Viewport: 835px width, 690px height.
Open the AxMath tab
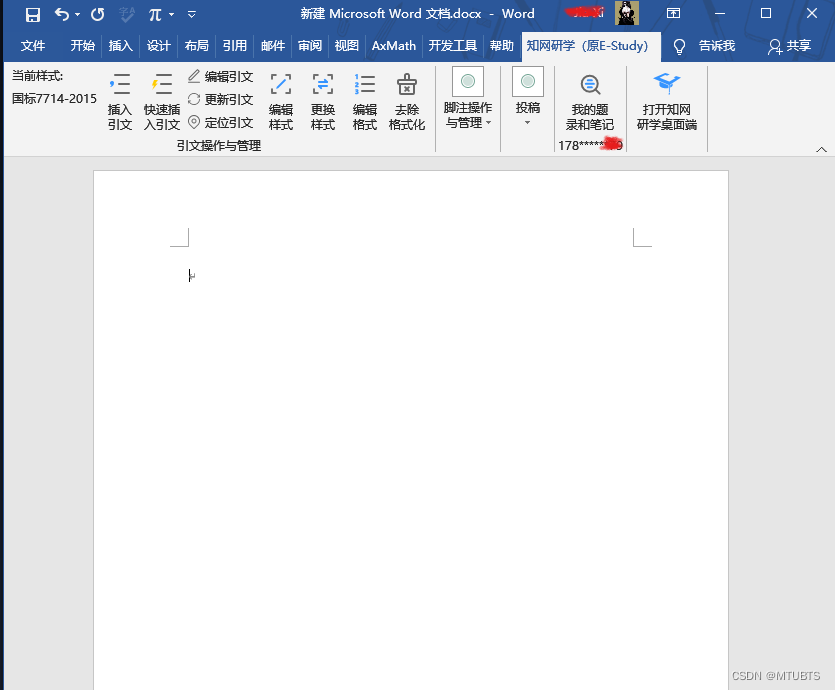pos(394,46)
